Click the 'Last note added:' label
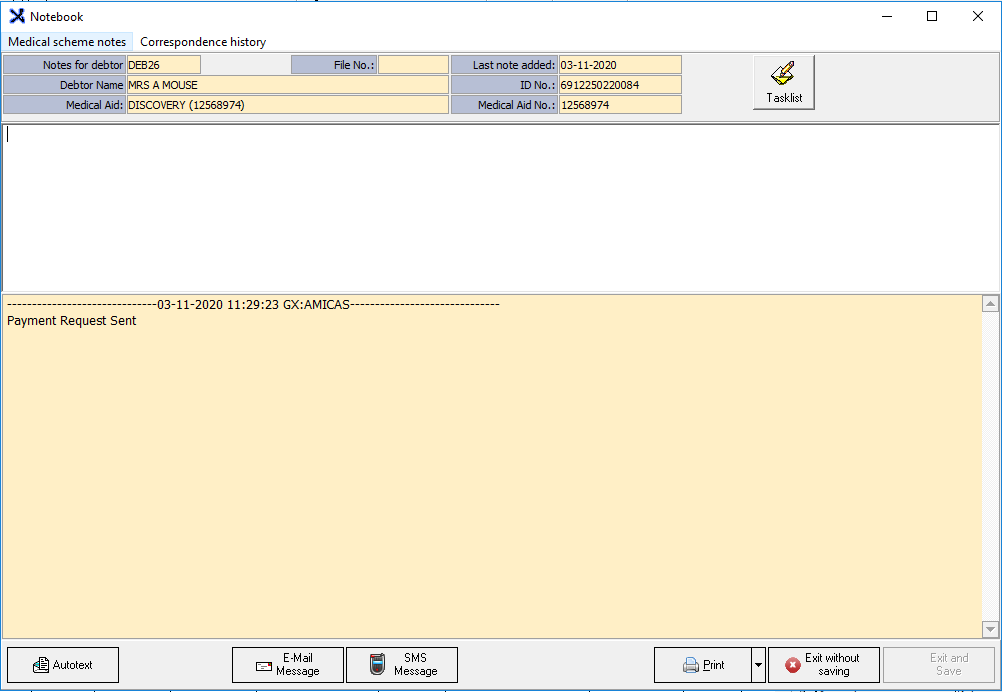 [x=504, y=65]
